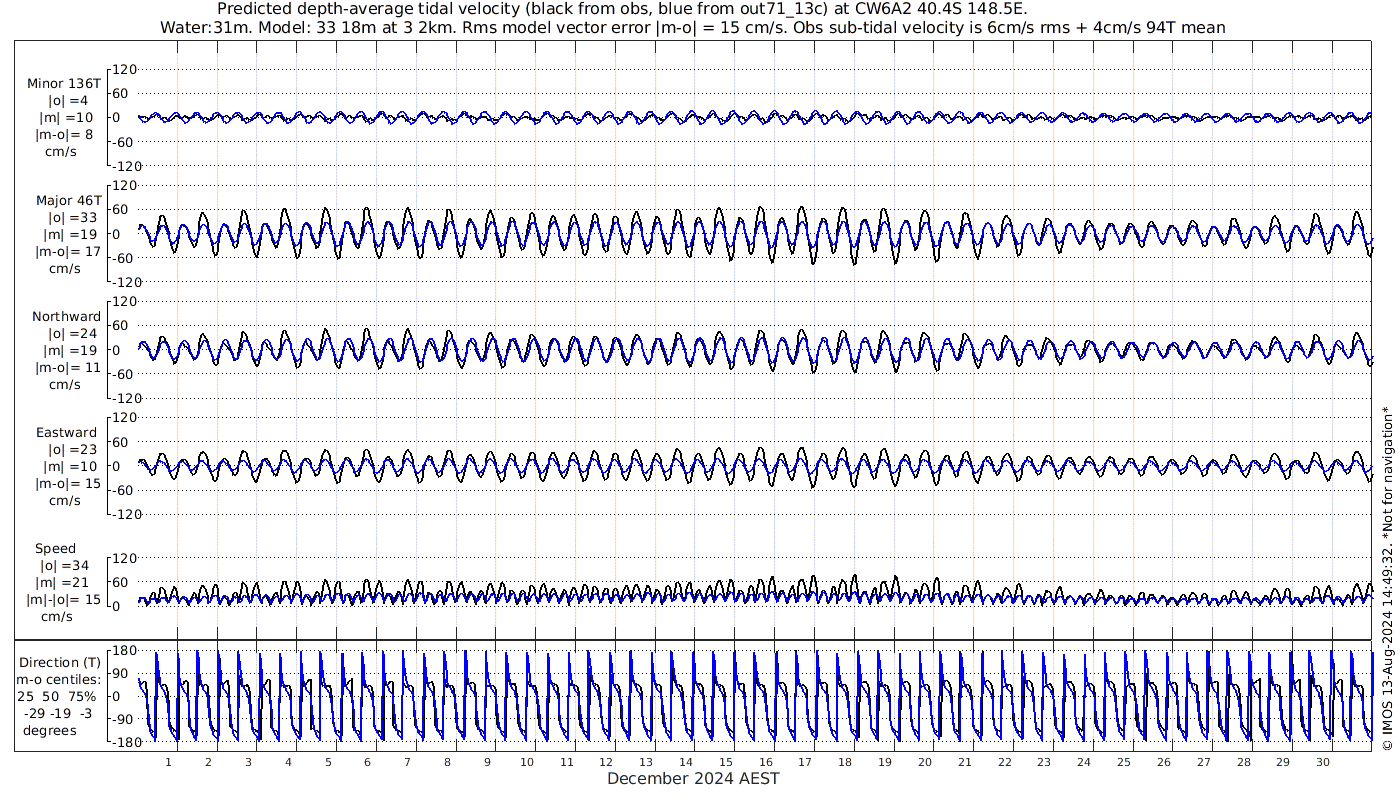Click day '5' on the date axis

click(x=327, y=762)
